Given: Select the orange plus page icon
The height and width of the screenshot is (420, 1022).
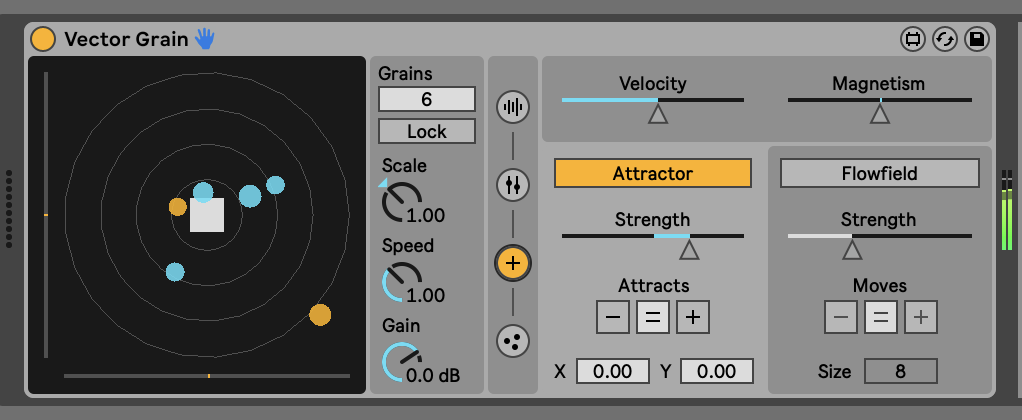Looking at the screenshot, I should pyautogui.click(x=513, y=263).
